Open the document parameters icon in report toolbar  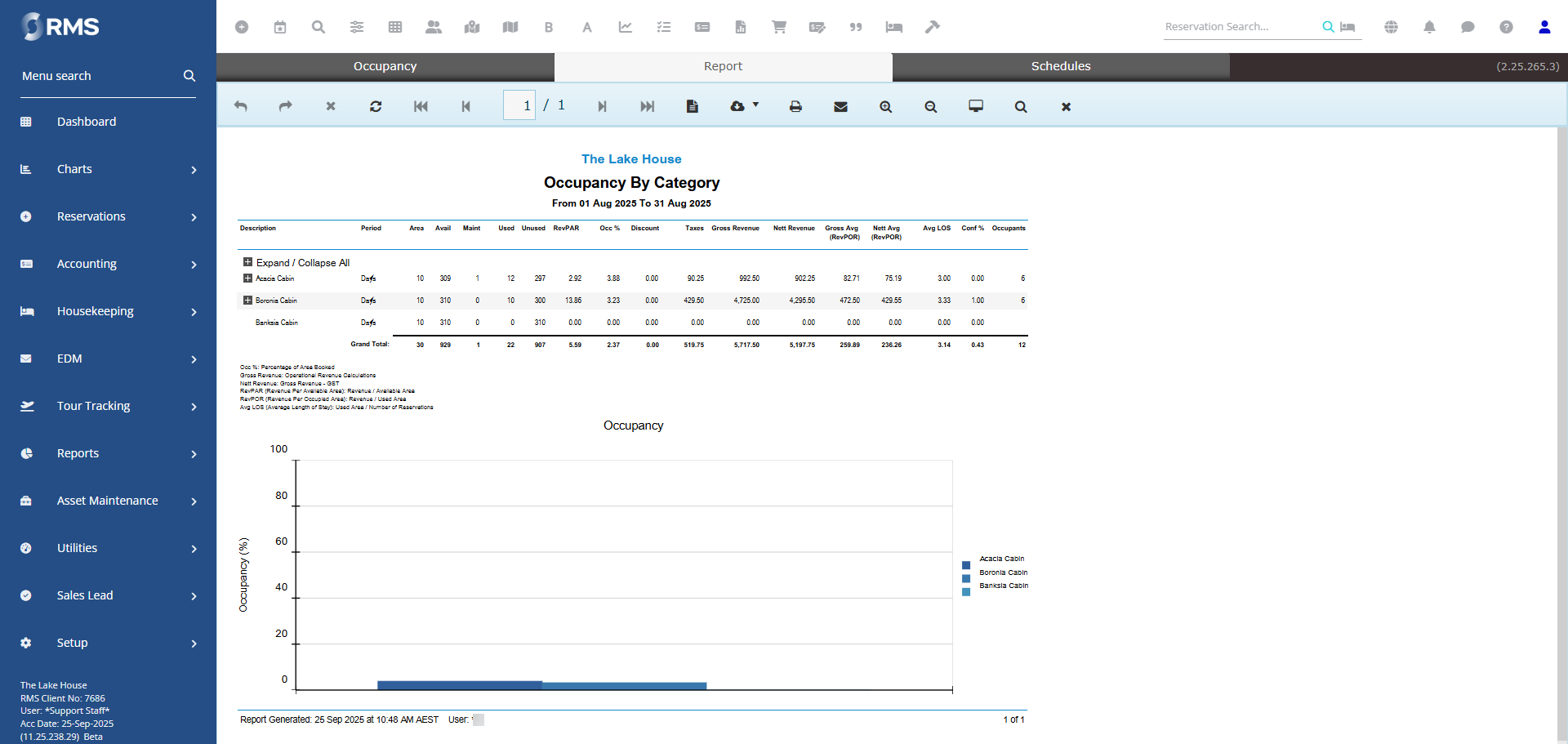pyautogui.click(x=693, y=106)
